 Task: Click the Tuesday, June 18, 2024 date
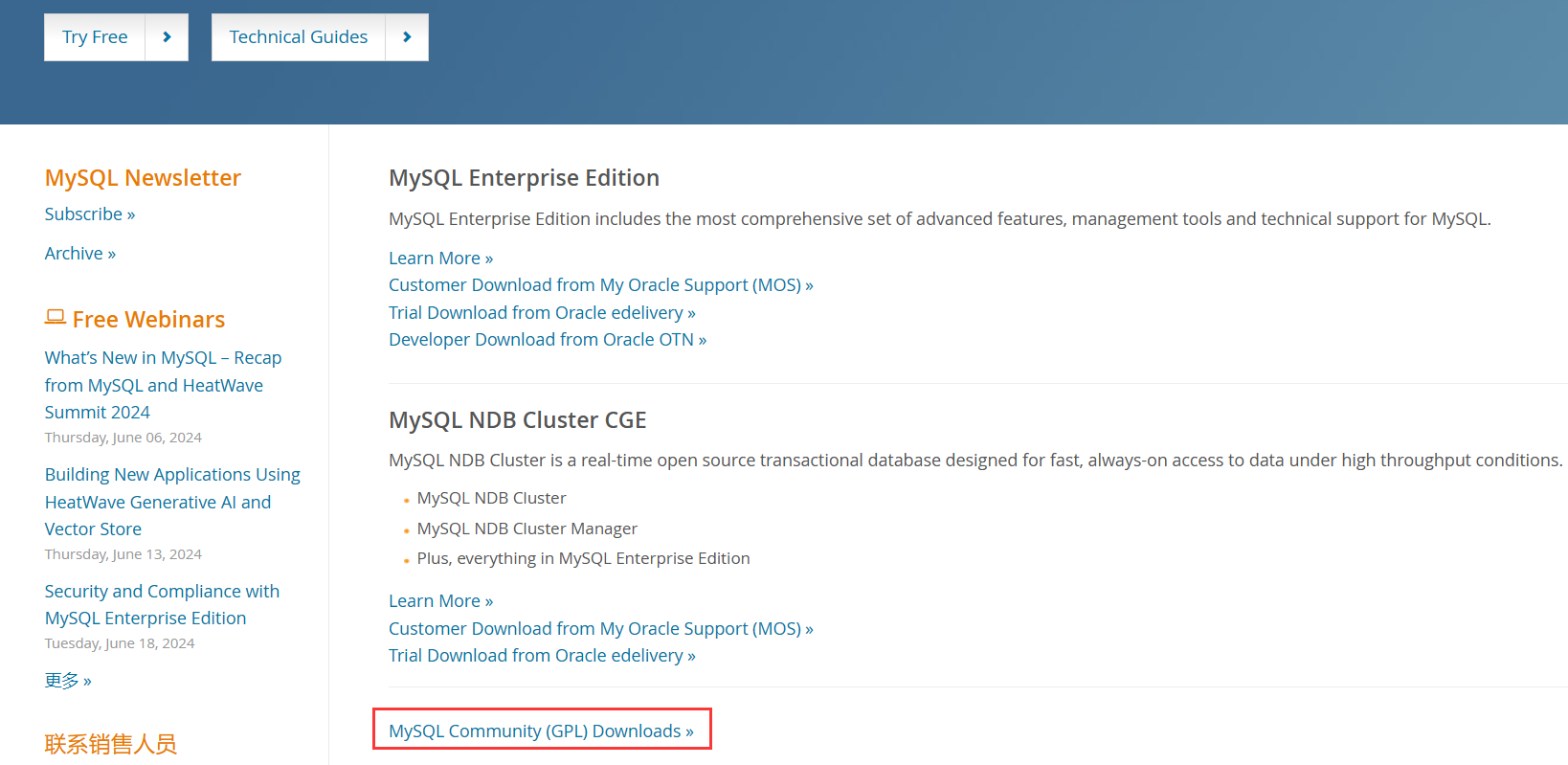120,643
